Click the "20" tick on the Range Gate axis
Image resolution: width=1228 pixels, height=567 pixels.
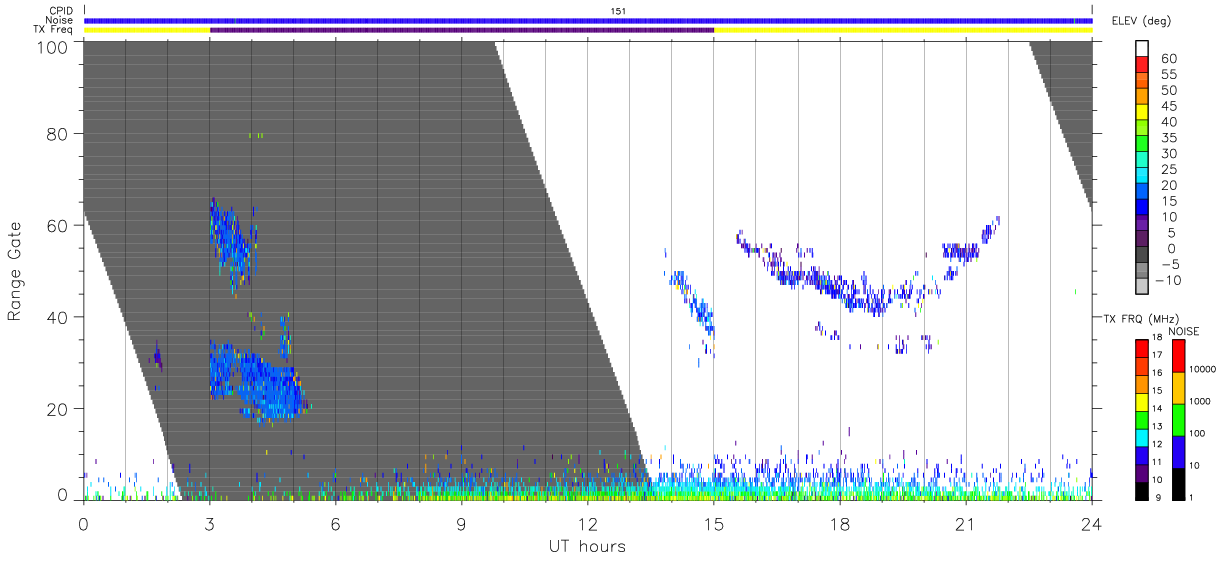click(x=58, y=409)
